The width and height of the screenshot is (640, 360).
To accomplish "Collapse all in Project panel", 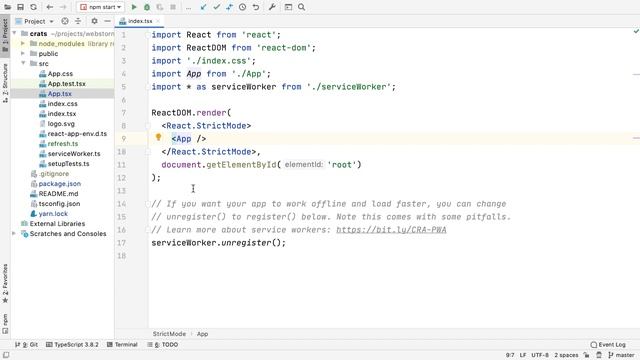I will [78, 21].
